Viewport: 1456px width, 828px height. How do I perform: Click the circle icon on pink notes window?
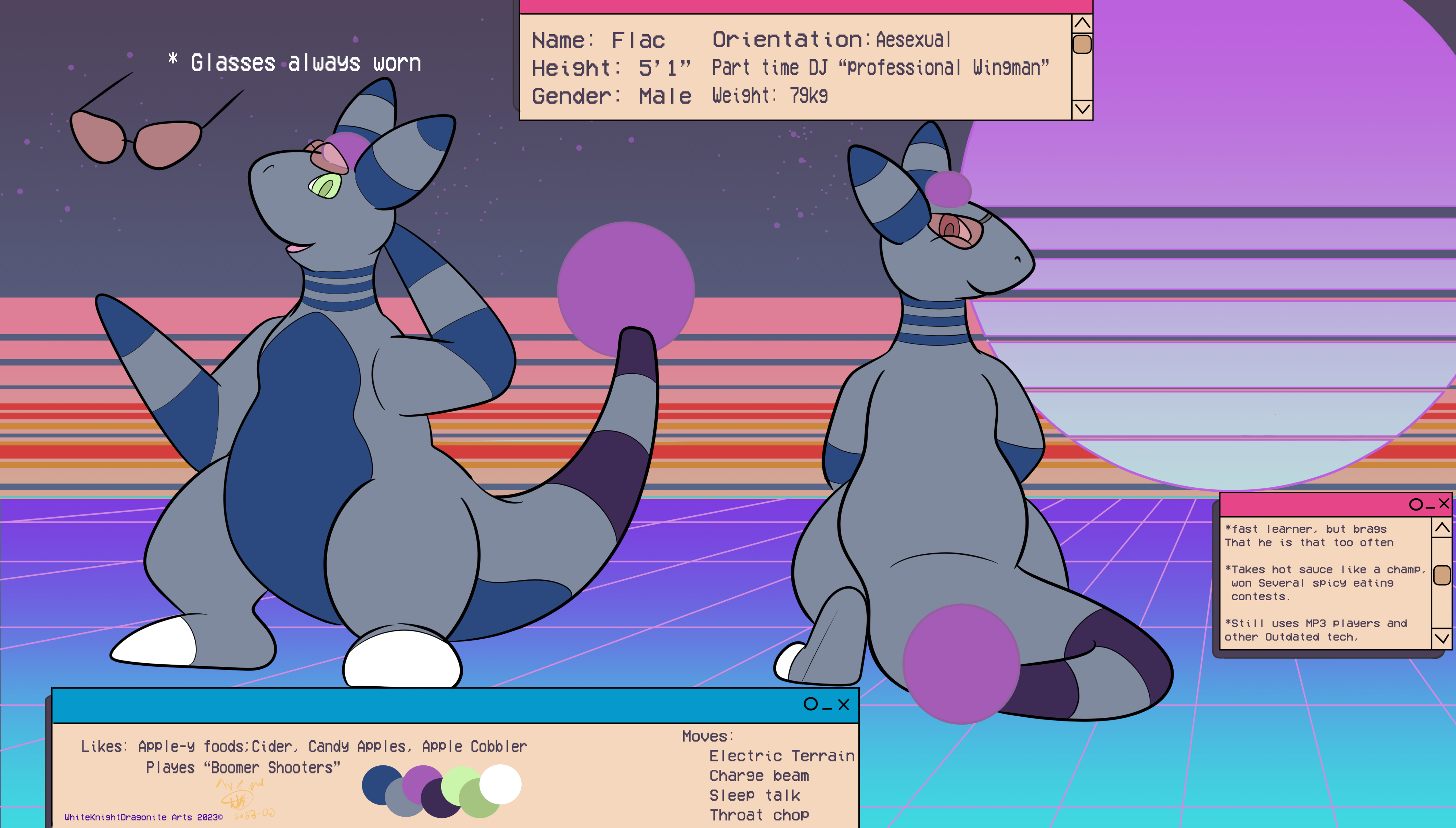pyautogui.click(x=1416, y=504)
